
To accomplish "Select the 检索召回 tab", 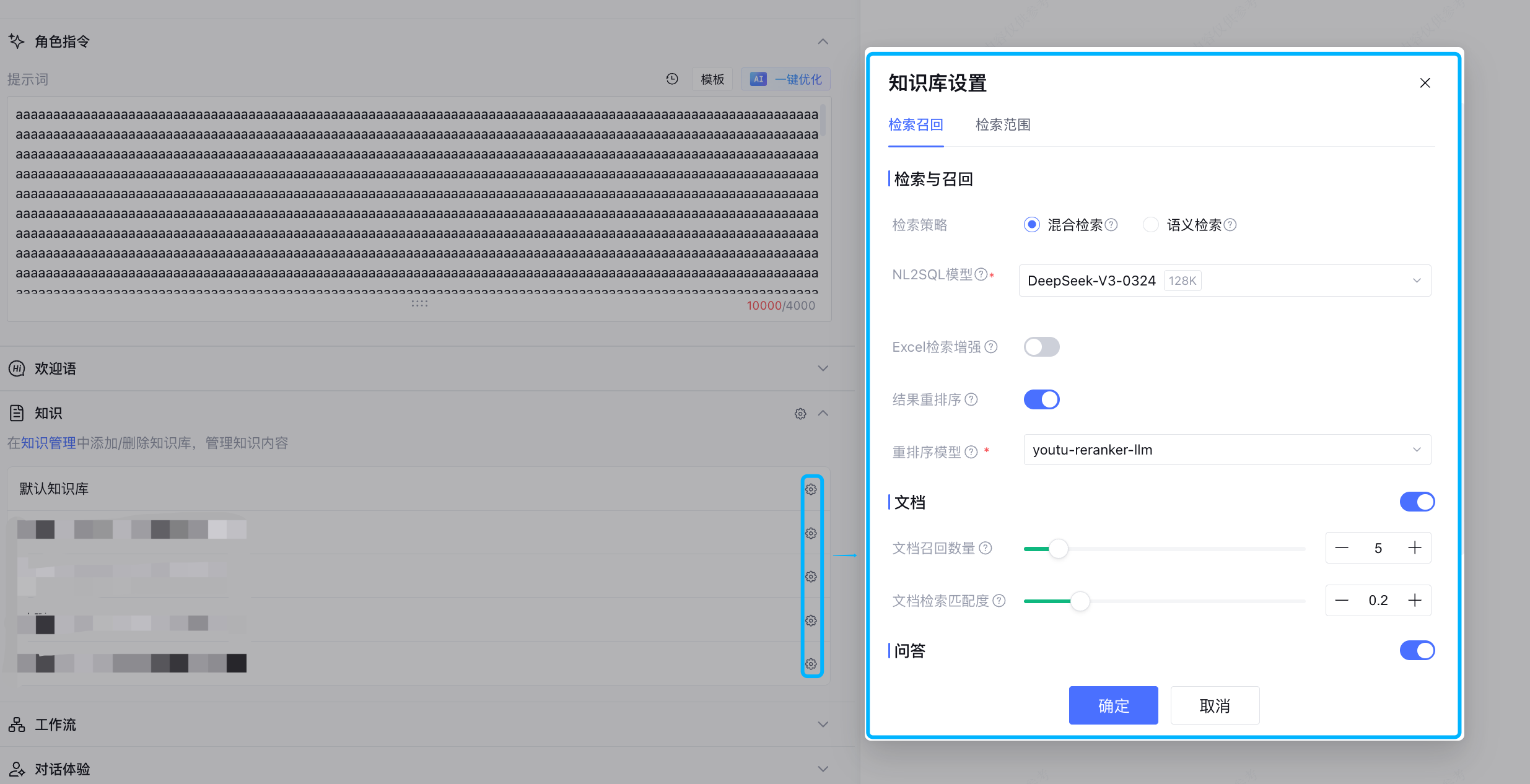I will [916, 125].
